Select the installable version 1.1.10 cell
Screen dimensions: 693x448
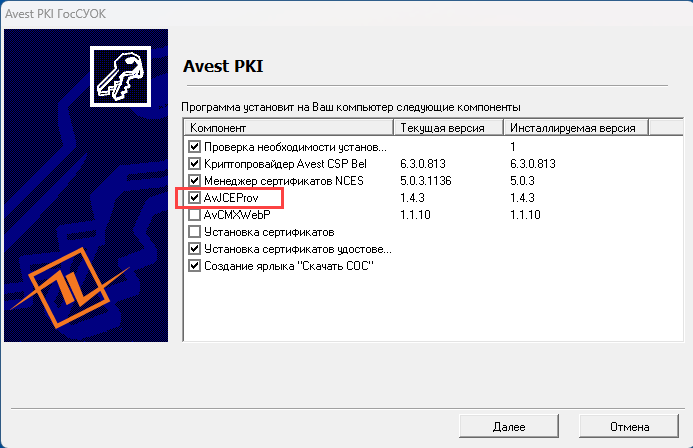click(x=524, y=215)
